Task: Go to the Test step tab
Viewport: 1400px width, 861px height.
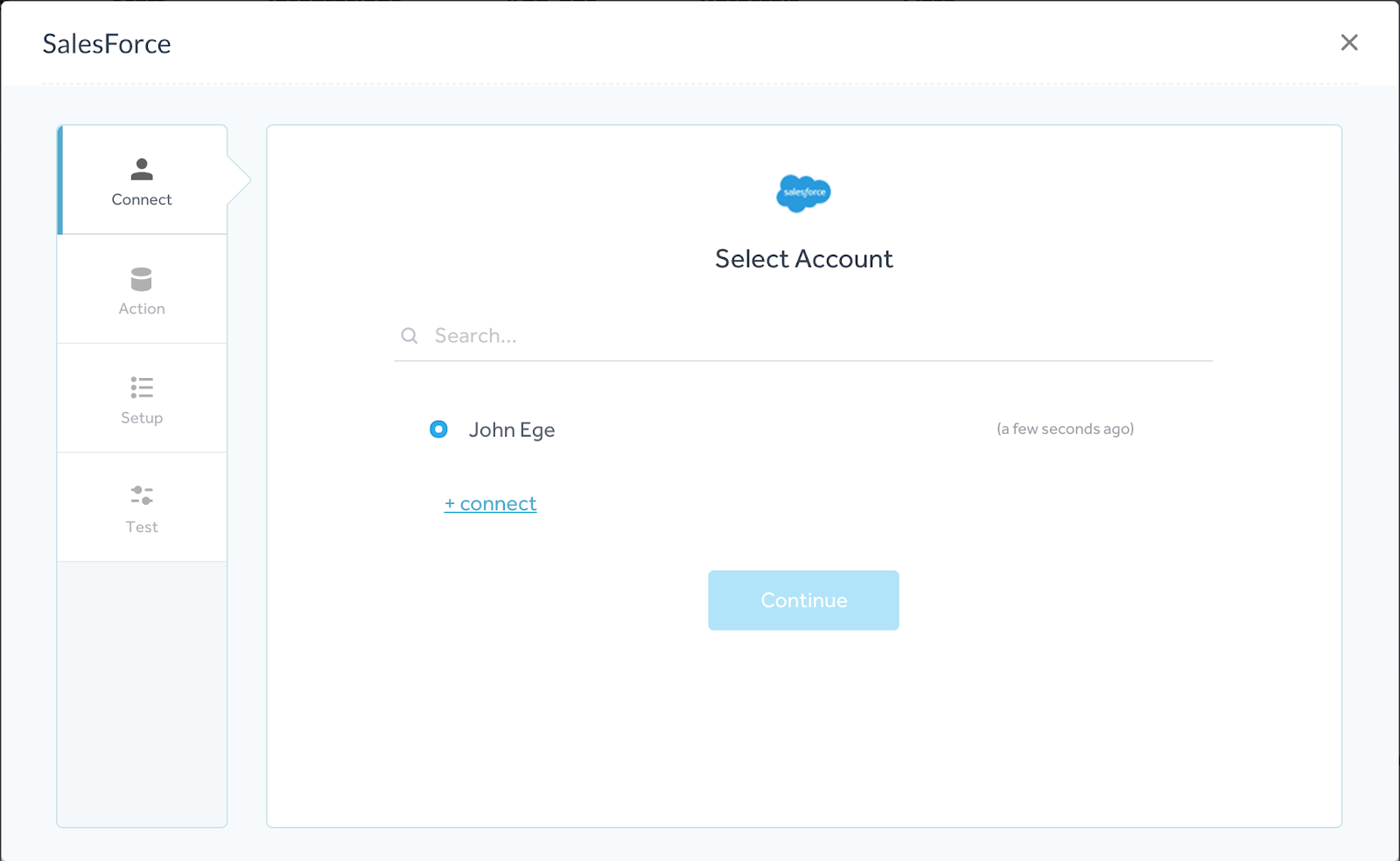Action: (142, 507)
